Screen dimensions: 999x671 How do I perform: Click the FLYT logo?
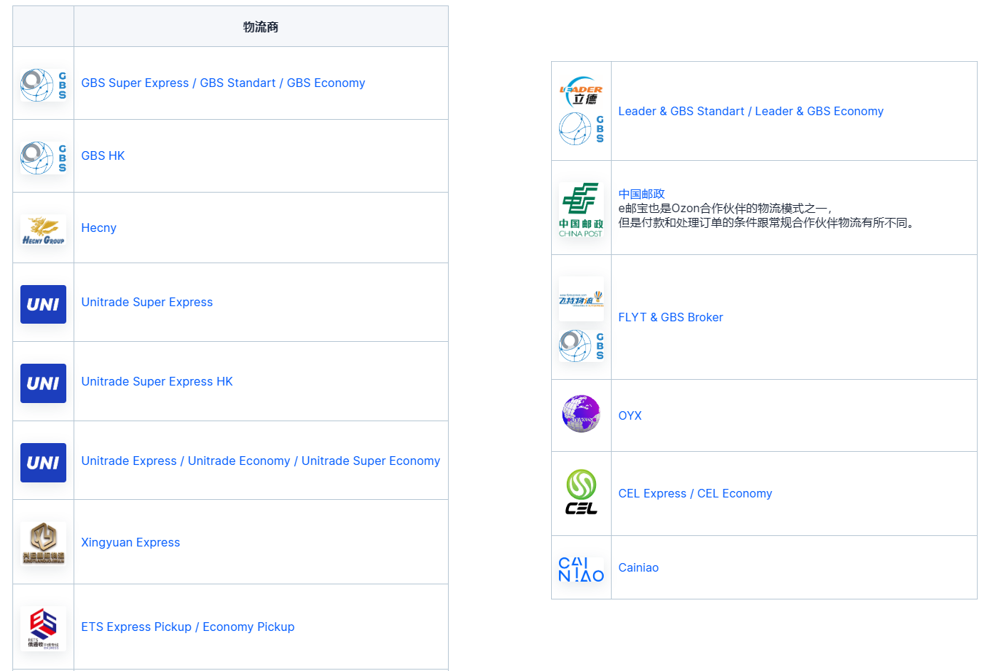[581, 299]
